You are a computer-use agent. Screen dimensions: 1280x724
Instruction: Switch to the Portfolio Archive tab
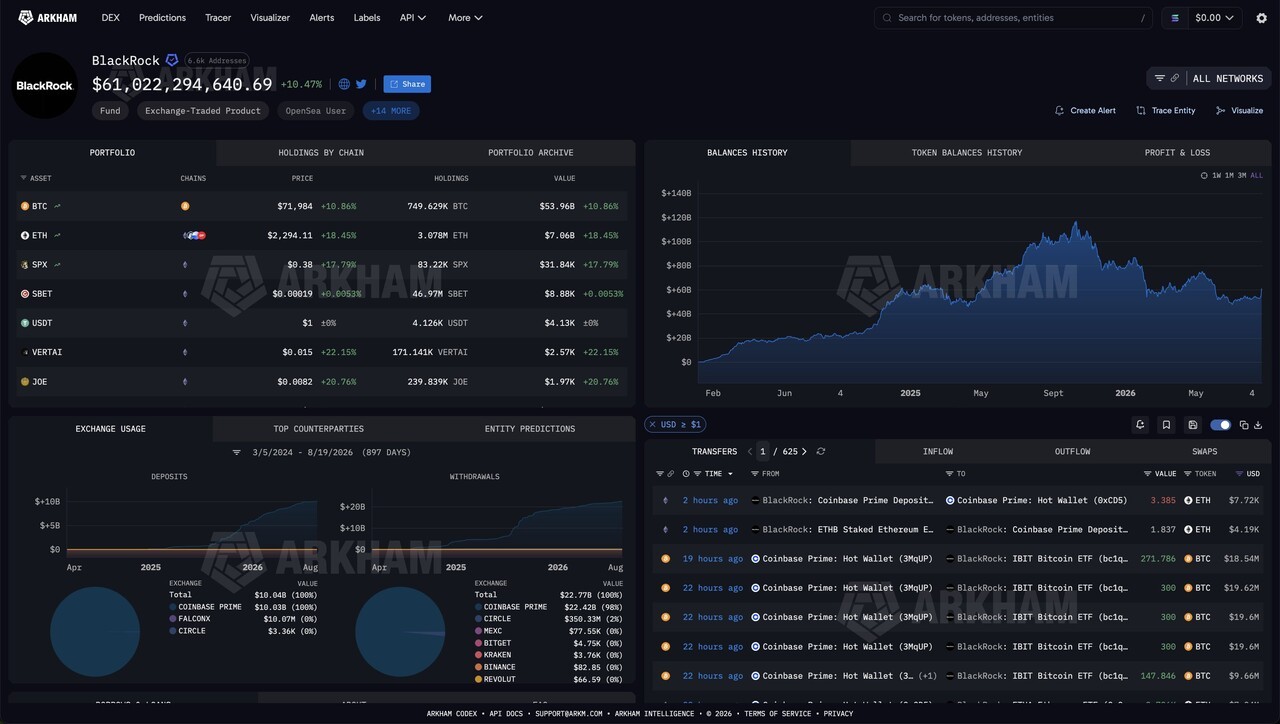pos(531,153)
